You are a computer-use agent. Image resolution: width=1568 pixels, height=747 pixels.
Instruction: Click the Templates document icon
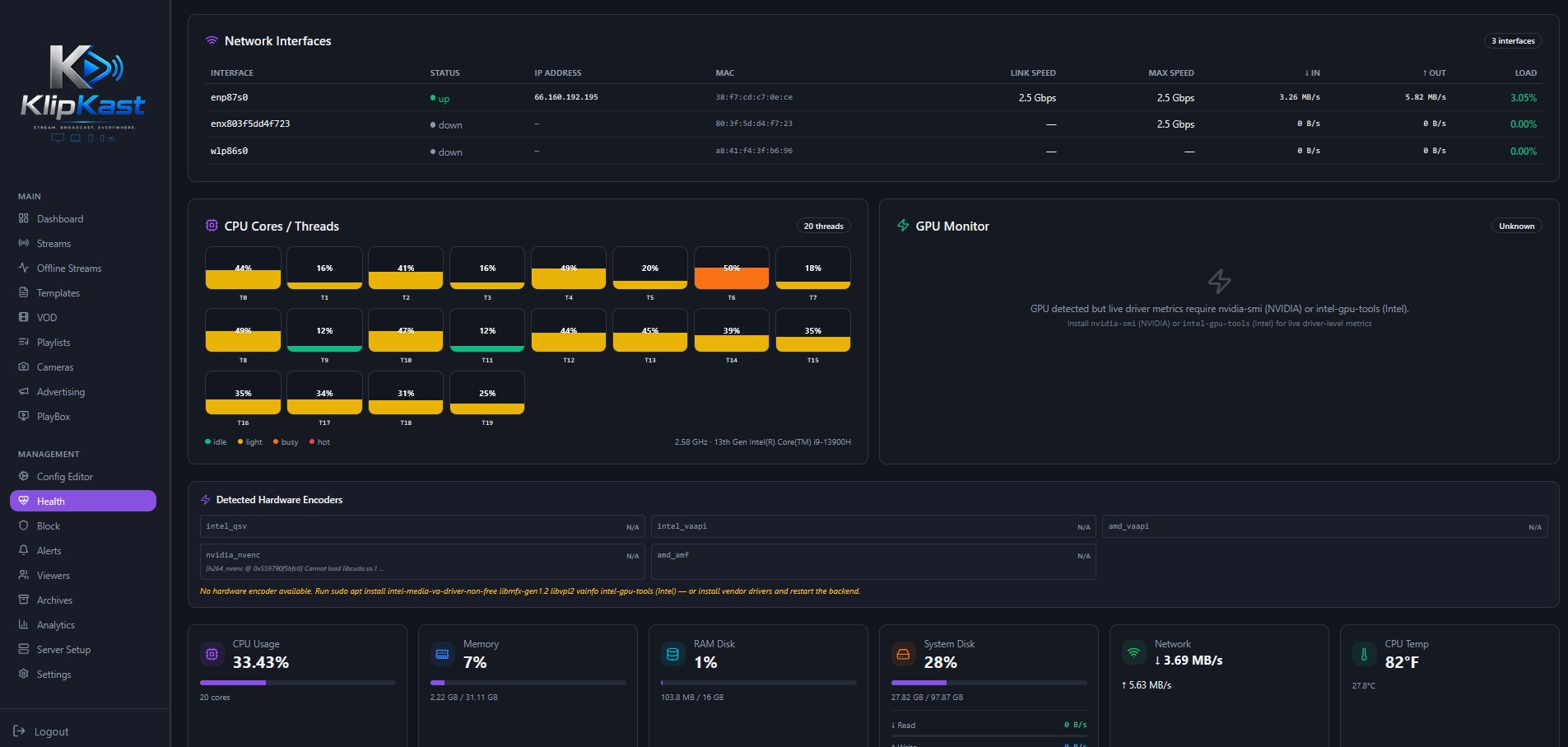coord(23,292)
